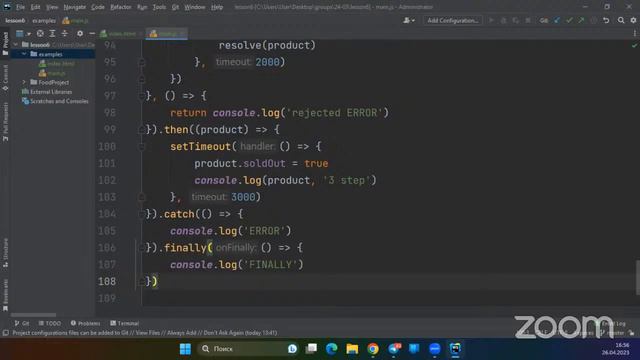This screenshot has height=360, width=640.
Task: Toggle fold marker on line 100
Action: click(142, 147)
